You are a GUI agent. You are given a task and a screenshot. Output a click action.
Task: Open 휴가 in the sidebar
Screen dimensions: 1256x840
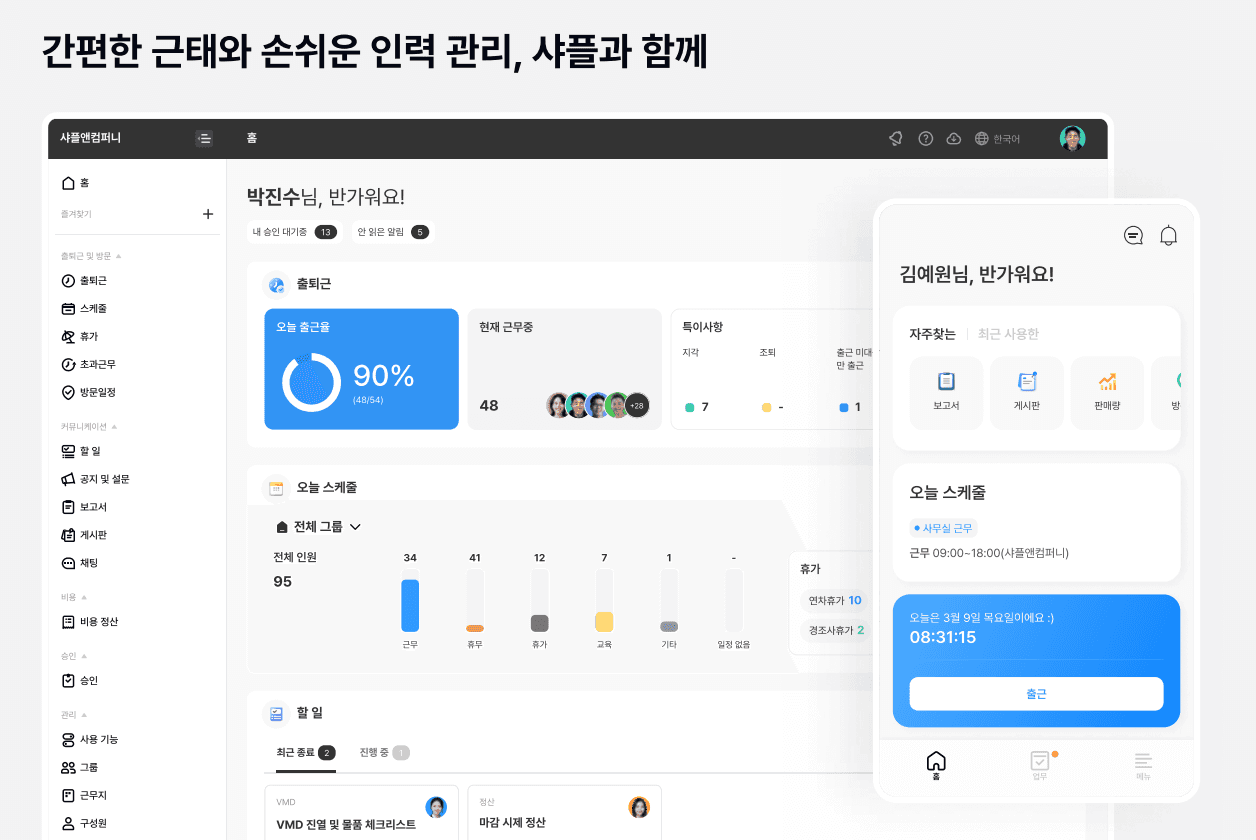(x=80, y=337)
